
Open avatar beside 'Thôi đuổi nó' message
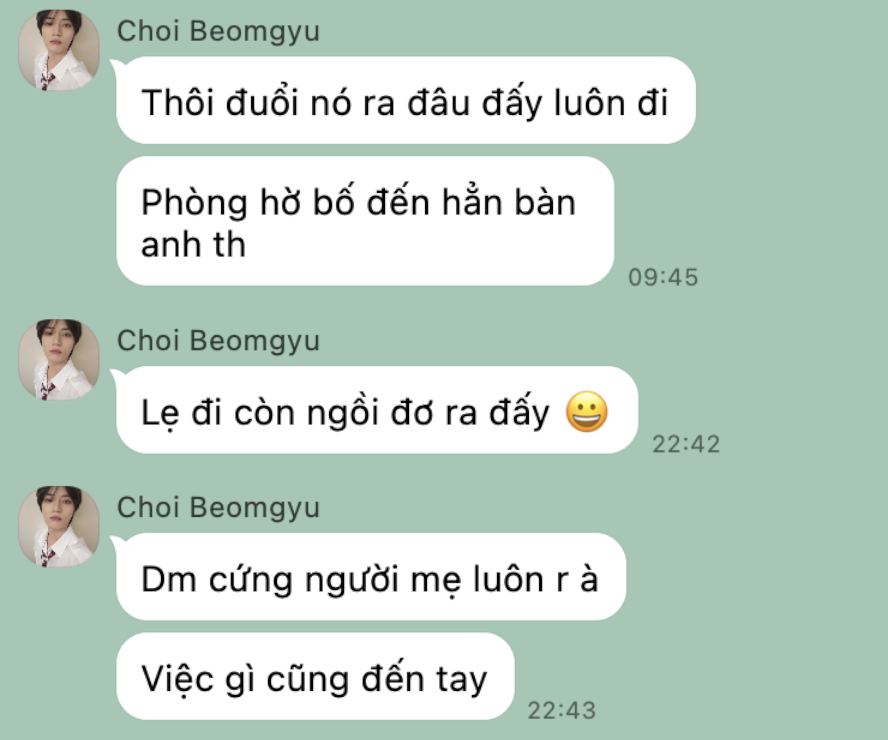coord(59,50)
